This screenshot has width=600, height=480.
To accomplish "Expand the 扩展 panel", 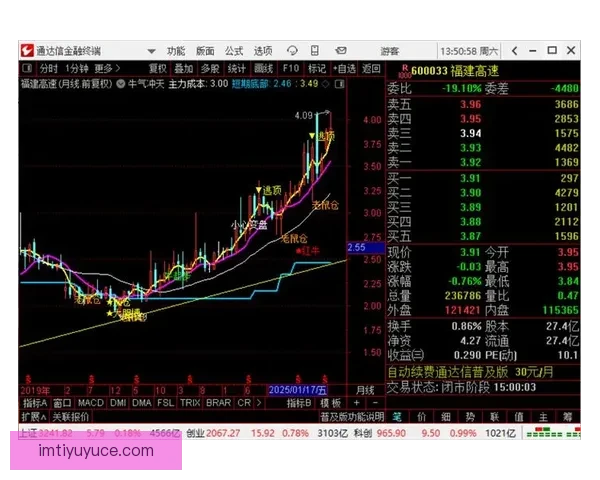I will point(34,417).
